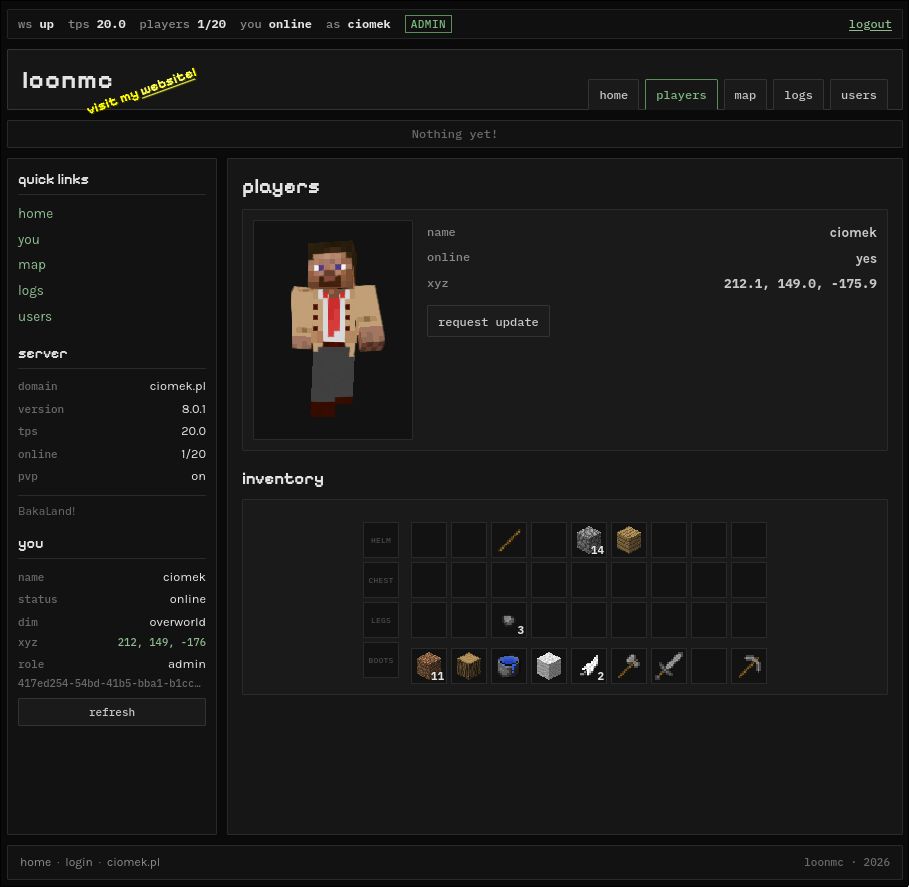The image size is (909, 887).
Task: Select the stick item in inventory
Action: pyautogui.click(x=509, y=540)
